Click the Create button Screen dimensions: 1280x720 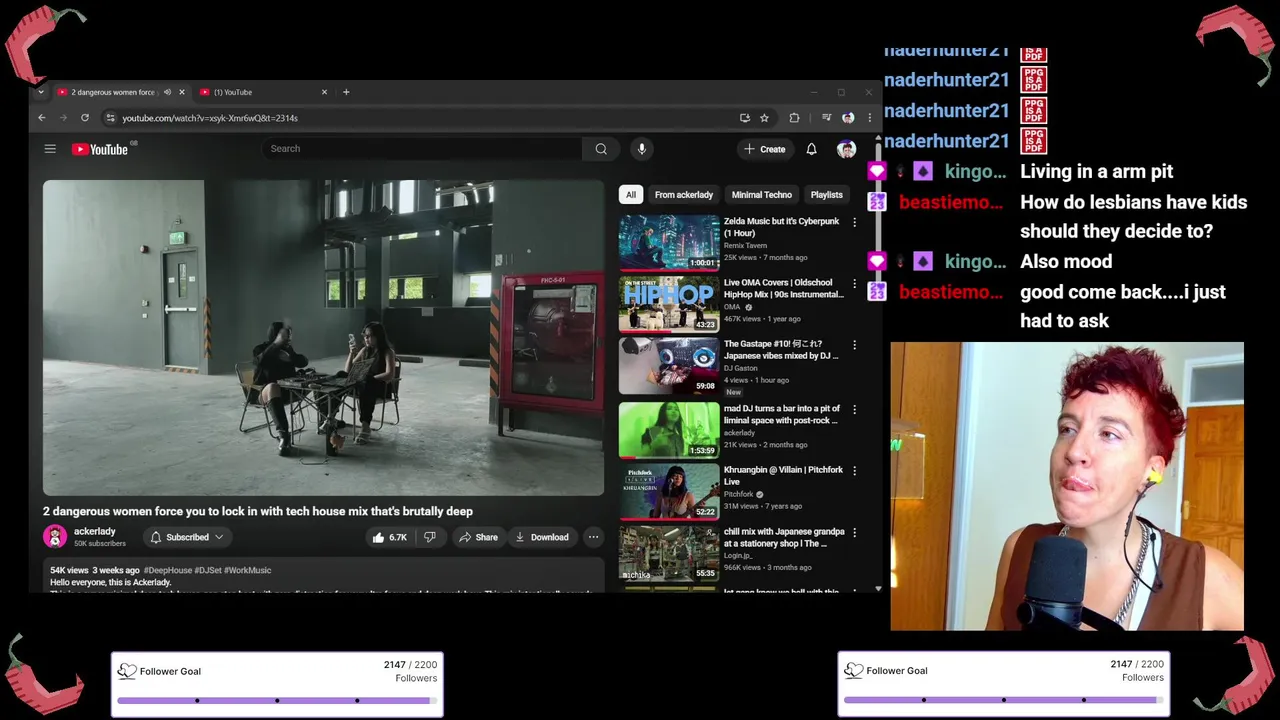click(x=765, y=149)
